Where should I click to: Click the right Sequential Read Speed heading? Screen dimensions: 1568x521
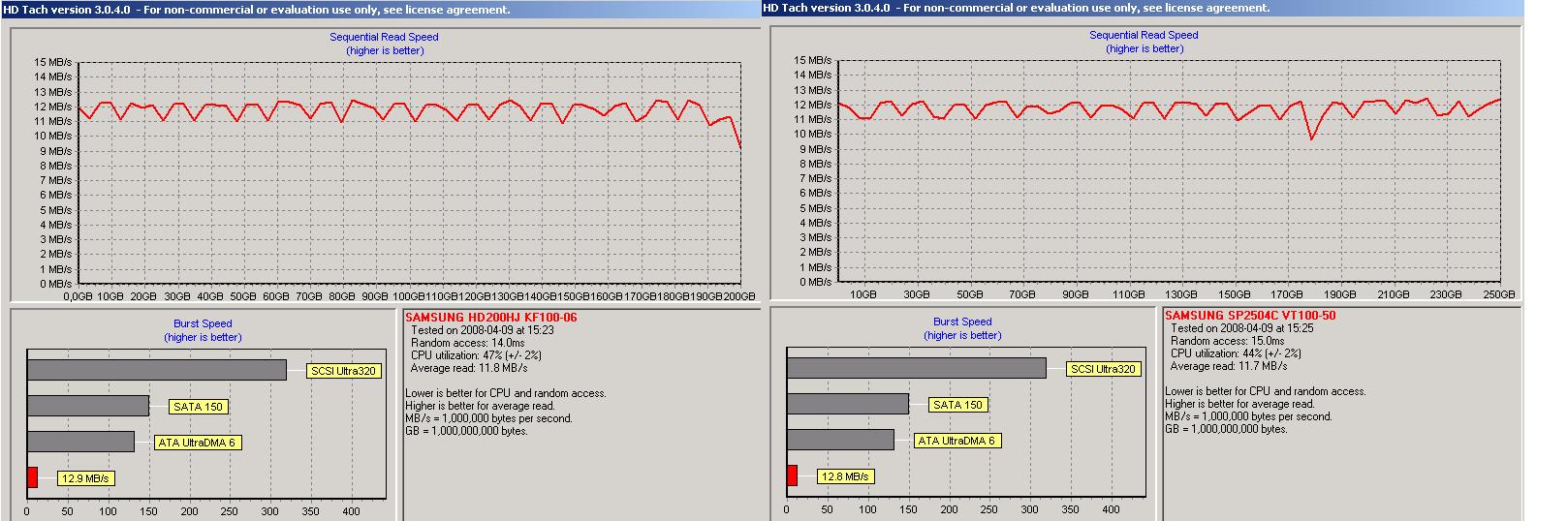pyautogui.click(x=1144, y=35)
